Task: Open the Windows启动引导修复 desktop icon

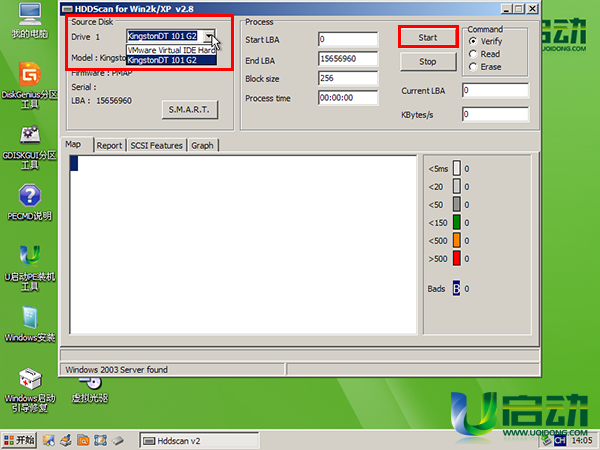Action: click(30, 390)
